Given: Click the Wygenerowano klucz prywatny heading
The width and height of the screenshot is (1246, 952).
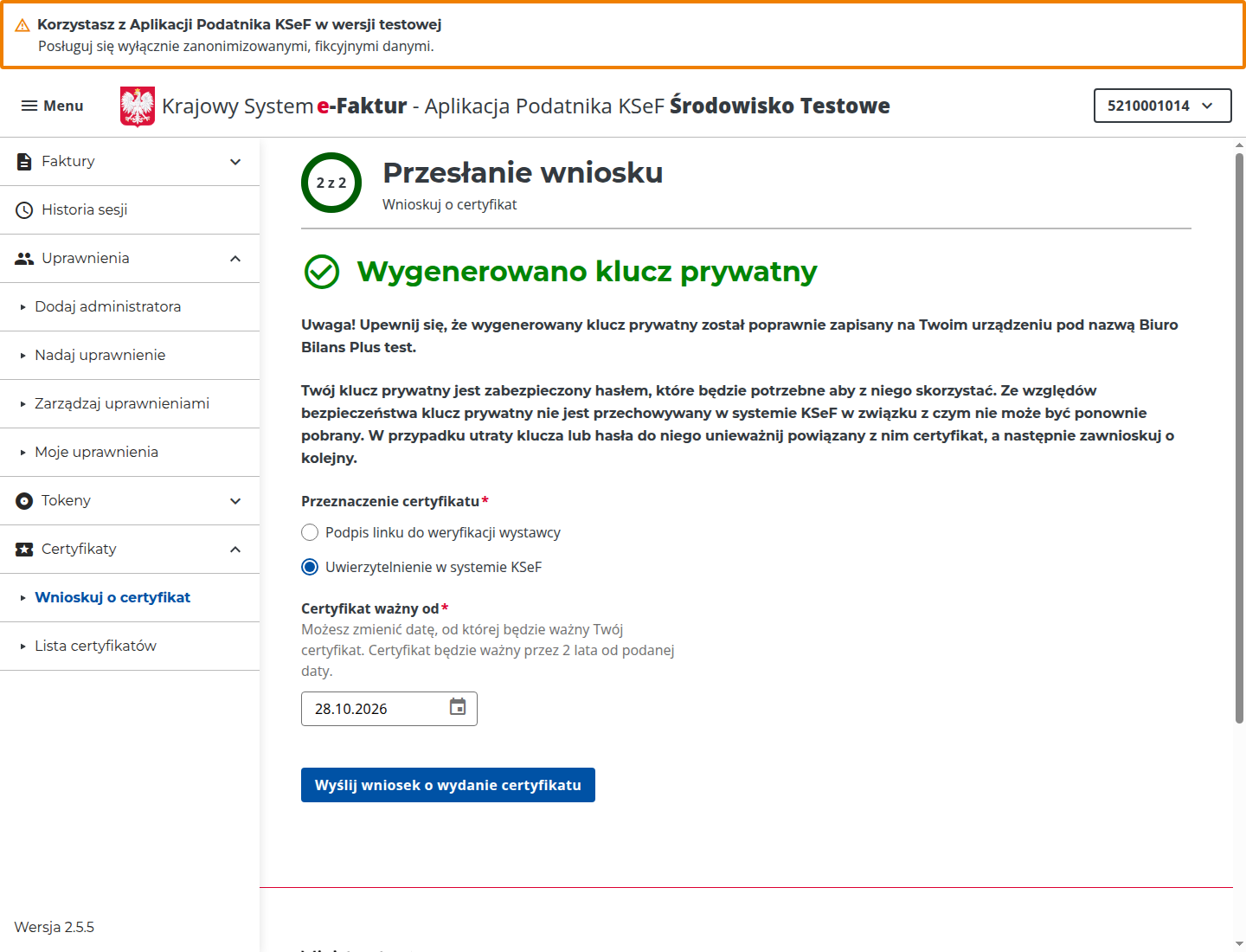Looking at the screenshot, I should [587, 272].
